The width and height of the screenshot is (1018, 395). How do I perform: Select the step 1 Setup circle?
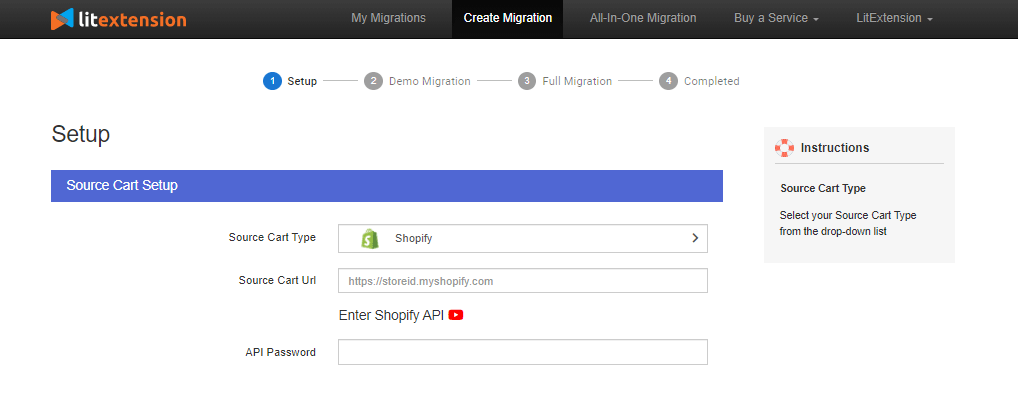pos(272,81)
